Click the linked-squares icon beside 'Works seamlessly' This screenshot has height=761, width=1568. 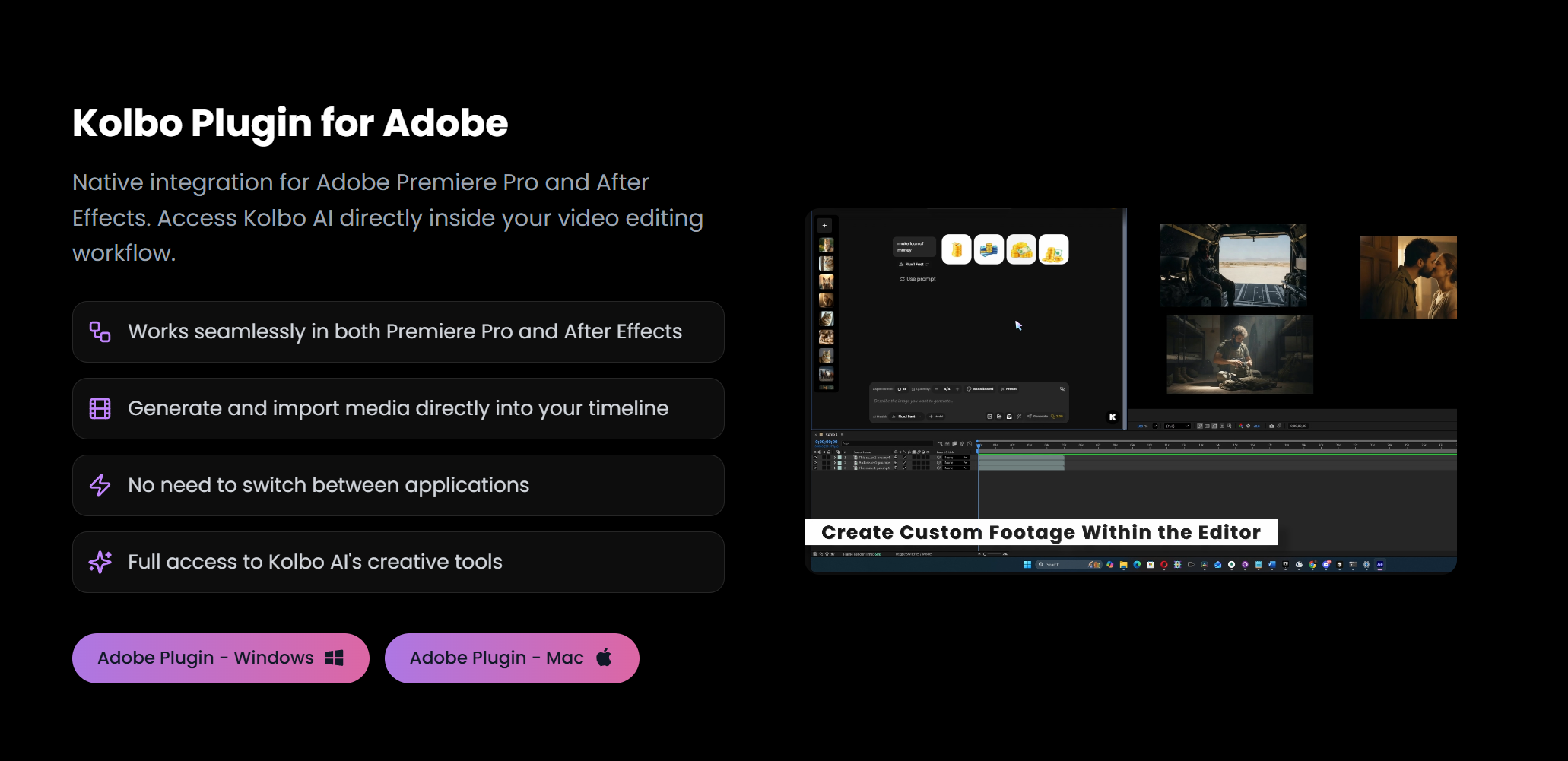point(100,332)
